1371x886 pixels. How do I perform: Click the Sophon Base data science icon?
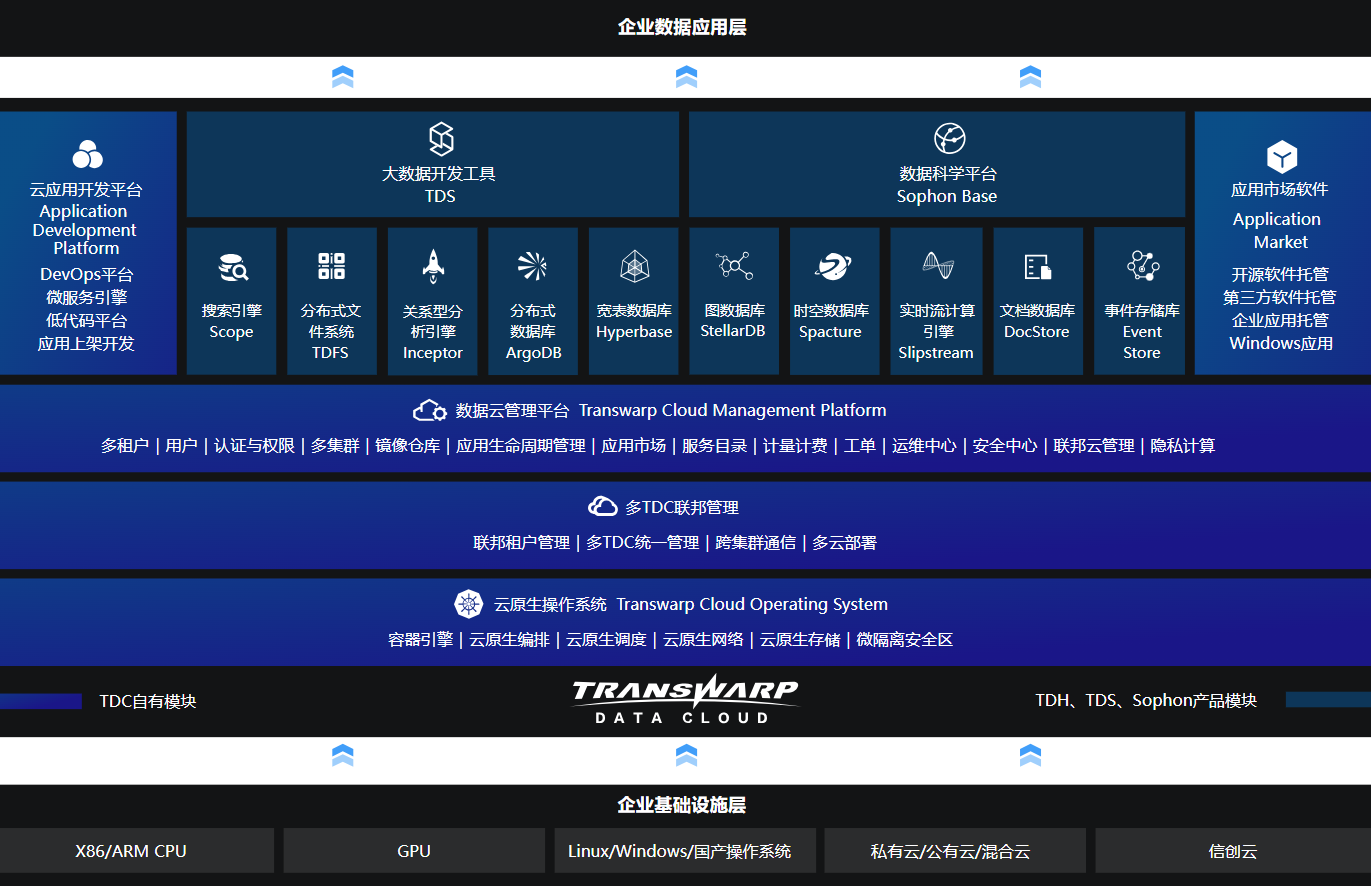[949, 139]
